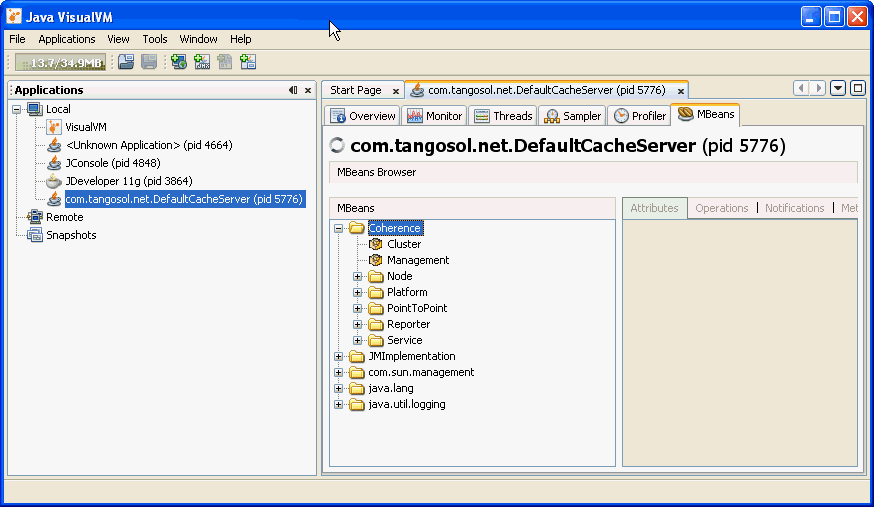Click the last toolbar icon with plus
The width and height of the screenshot is (874, 507).
click(x=248, y=62)
